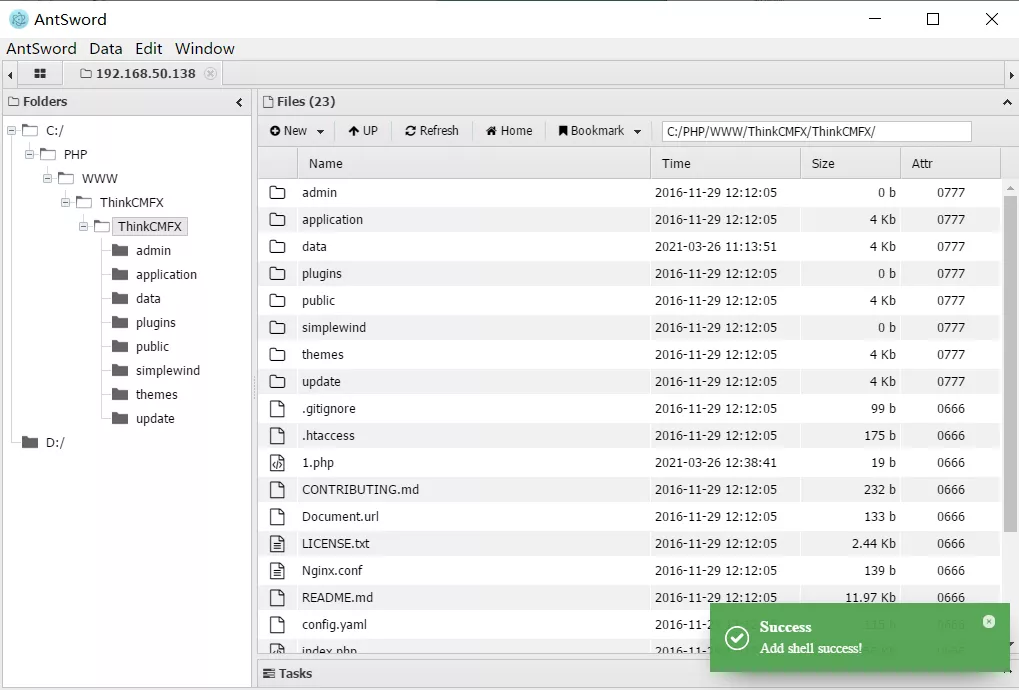This screenshot has height=690, width=1019.
Task: Click the Refresh button
Action: click(431, 131)
